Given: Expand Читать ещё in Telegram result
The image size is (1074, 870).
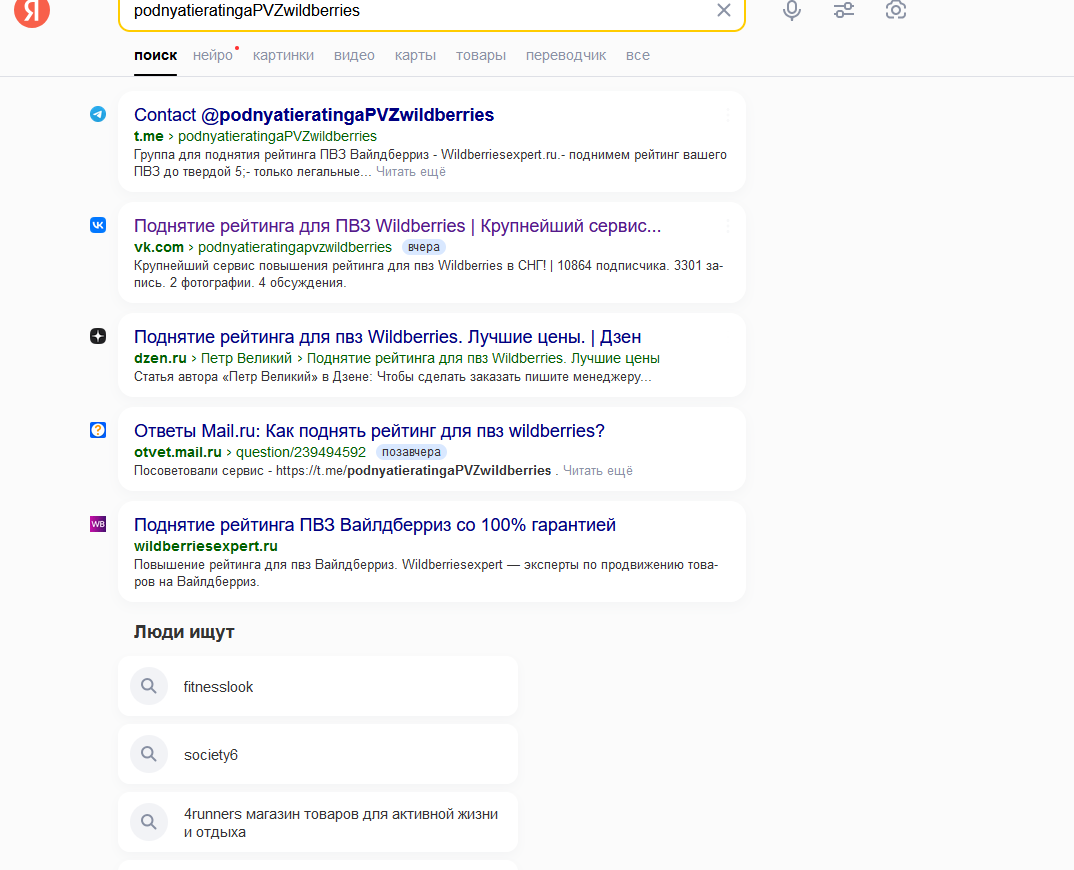Looking at the screenshot, I should pos(411,172).
